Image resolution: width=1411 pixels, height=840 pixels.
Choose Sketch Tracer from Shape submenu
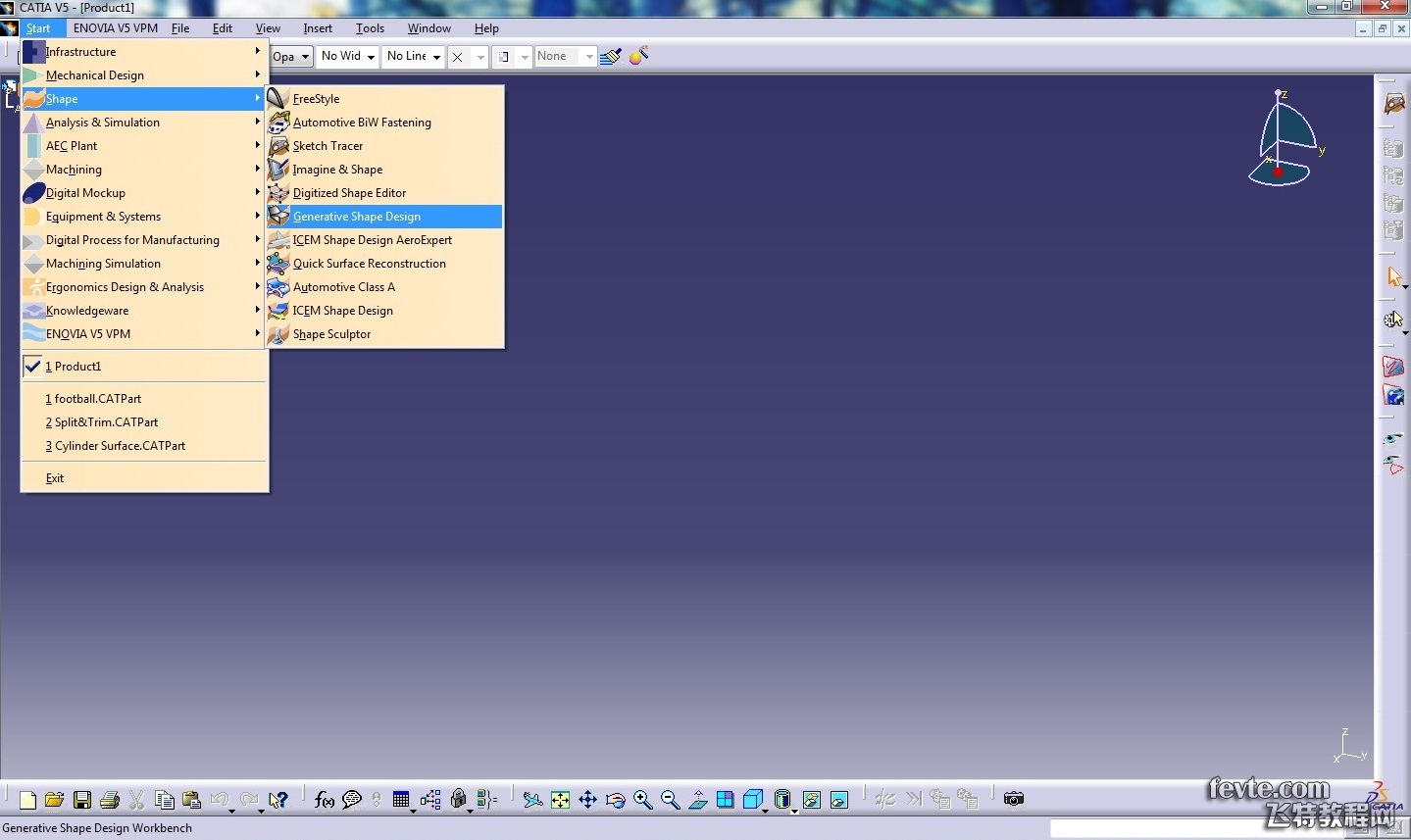point(384,146)
